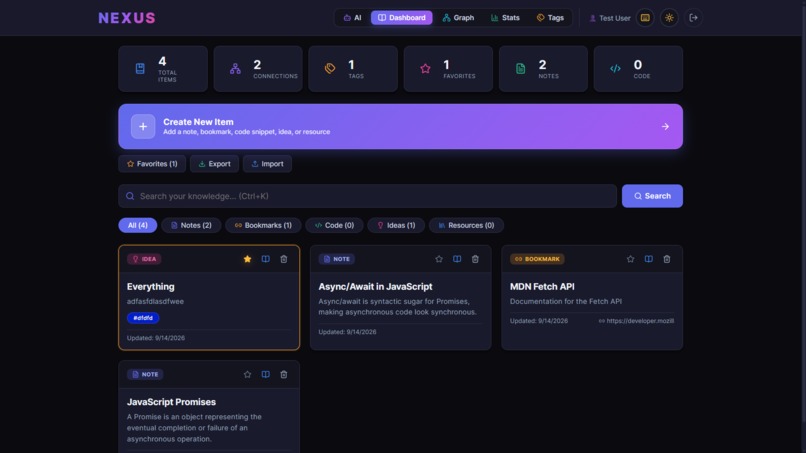Screen dimensions: 806x453
Task: Delete the Everything card via trash icon
Action: tap(284, 259)
